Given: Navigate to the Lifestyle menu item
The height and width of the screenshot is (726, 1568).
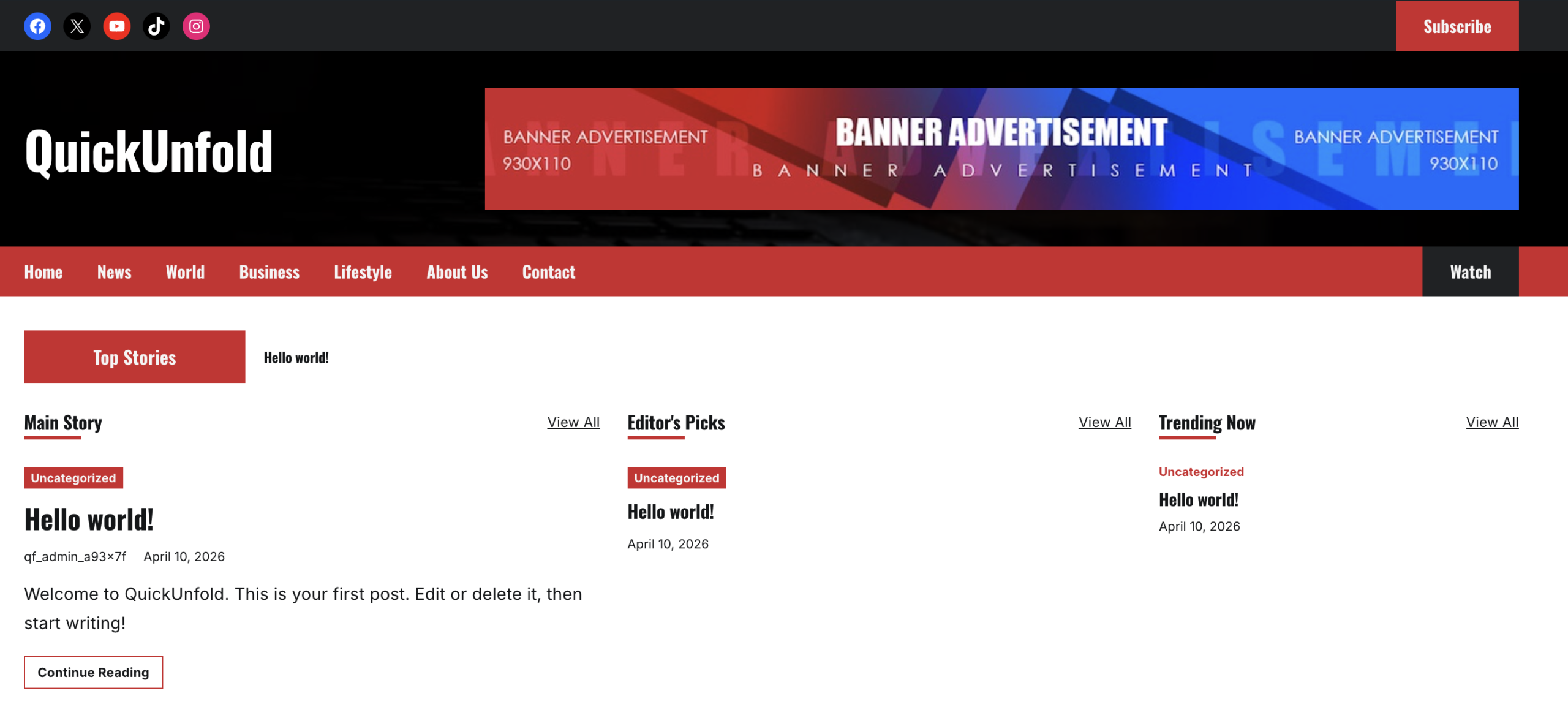Looking at the screenshot, I should tap(363, 272).
